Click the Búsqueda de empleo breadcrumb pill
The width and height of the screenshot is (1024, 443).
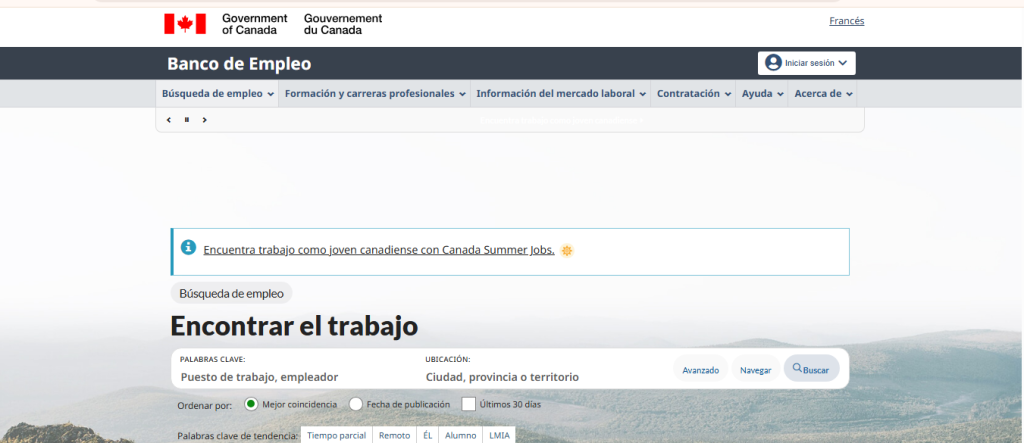click(231, 293)
